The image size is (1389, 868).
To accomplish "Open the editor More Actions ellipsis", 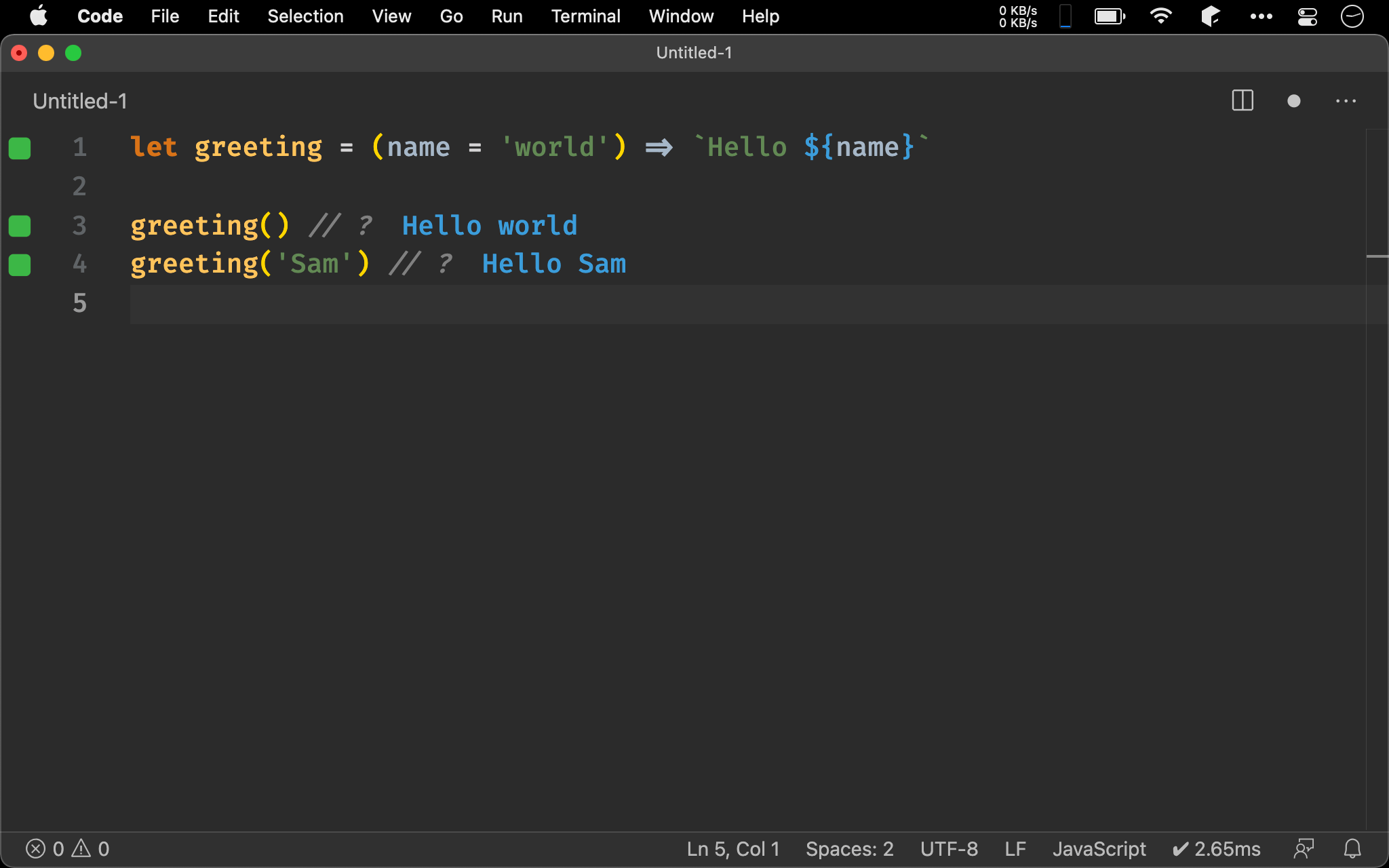I will tap(1346, 101).
